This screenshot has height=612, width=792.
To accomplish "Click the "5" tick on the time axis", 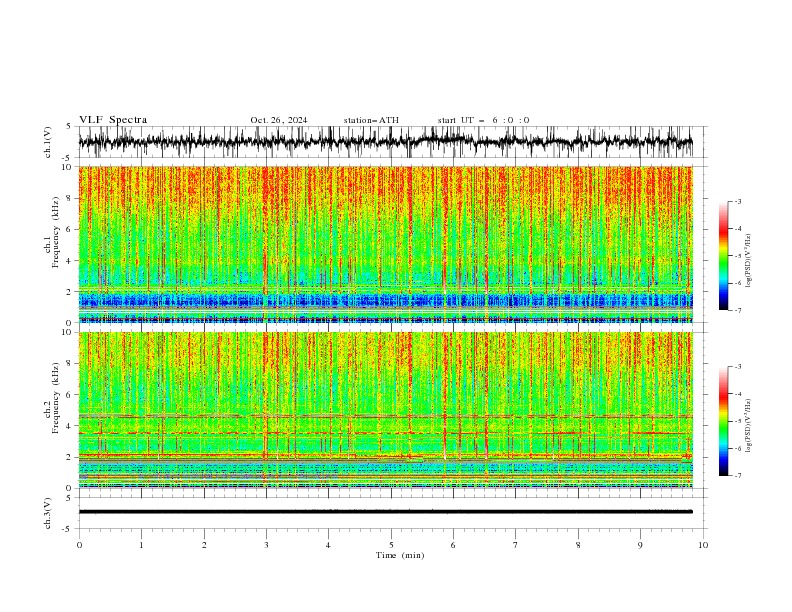I will [391, 545].
